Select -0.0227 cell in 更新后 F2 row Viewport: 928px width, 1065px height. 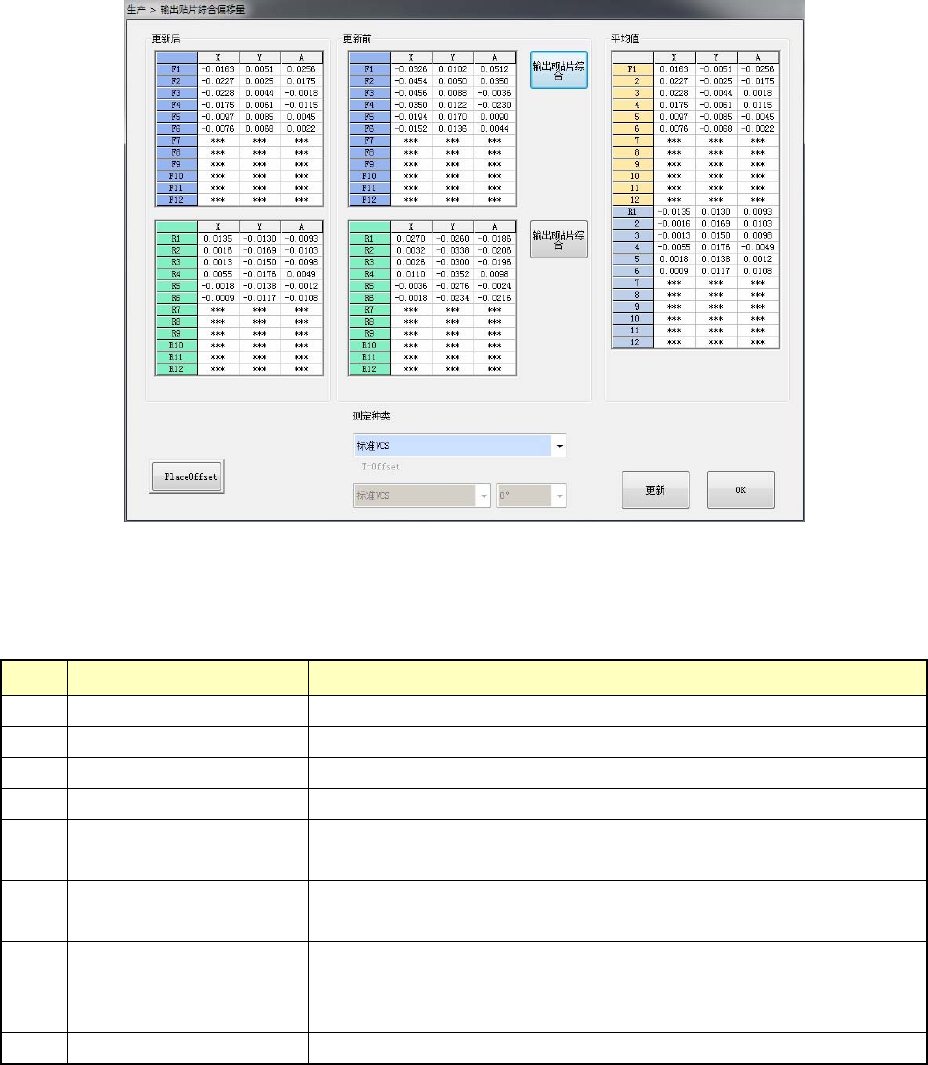pos(218,82)
